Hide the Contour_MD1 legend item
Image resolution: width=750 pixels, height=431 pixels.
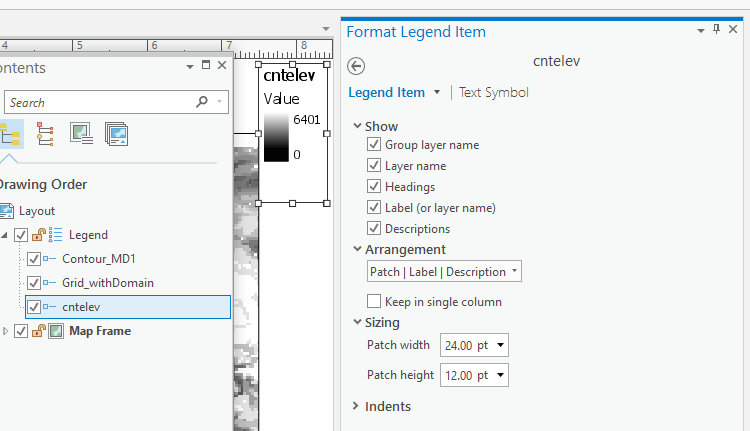pos(34,259)
